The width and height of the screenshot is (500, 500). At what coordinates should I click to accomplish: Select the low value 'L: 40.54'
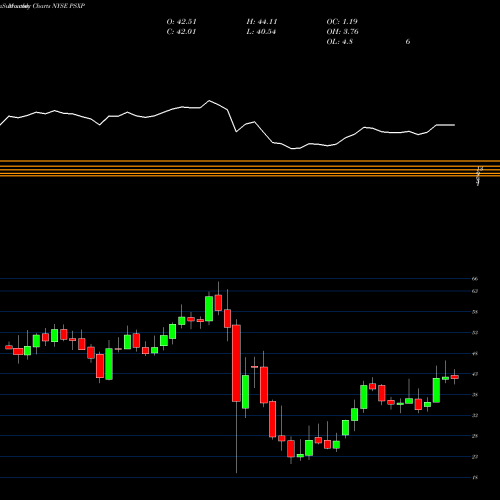pyautogui.click(x=261, y=32)
